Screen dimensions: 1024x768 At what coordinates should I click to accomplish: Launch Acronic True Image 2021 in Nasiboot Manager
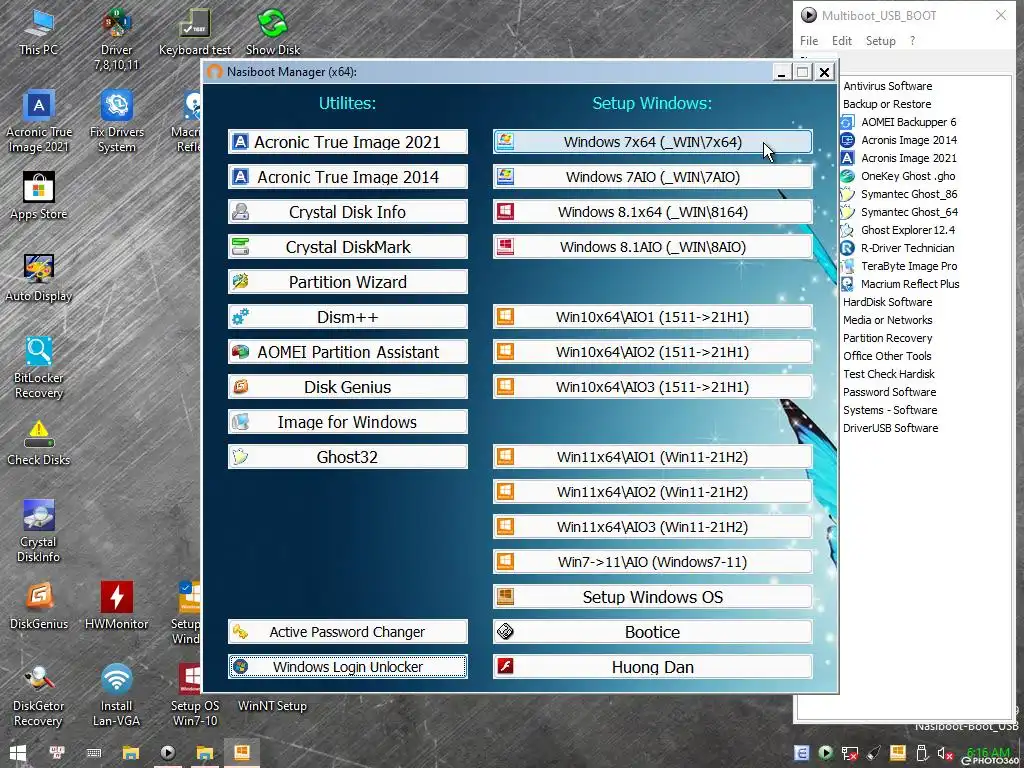point(347,142)
